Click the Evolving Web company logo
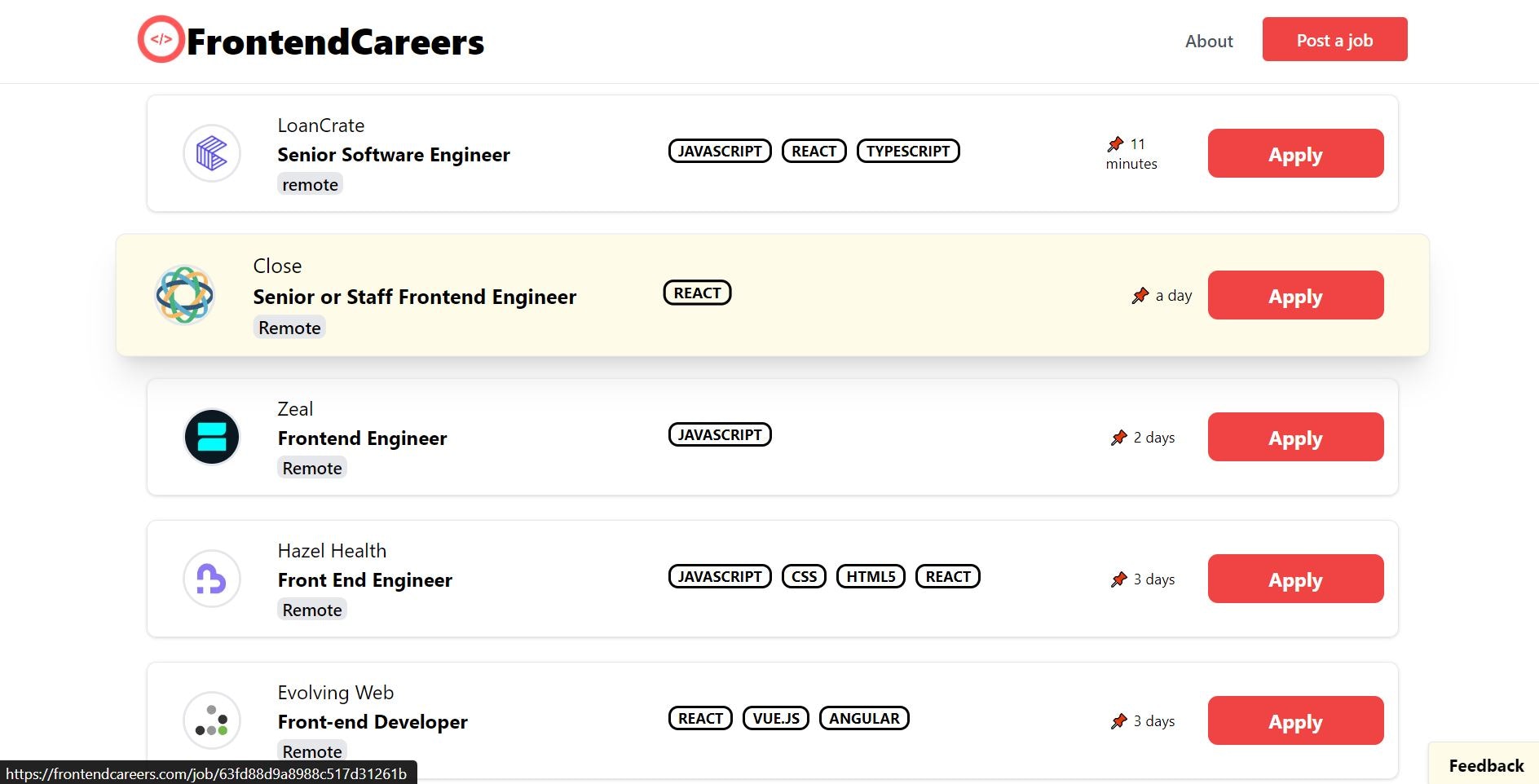1539x784 pixels. (212, 720)
